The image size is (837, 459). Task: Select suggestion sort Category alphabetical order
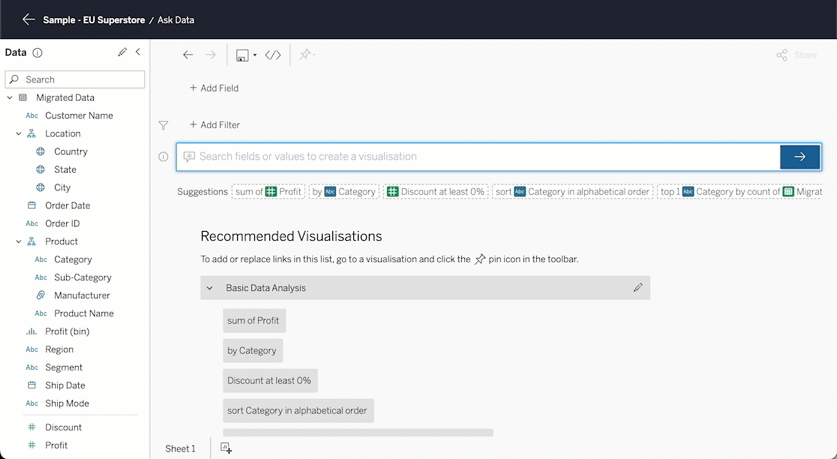572,192
